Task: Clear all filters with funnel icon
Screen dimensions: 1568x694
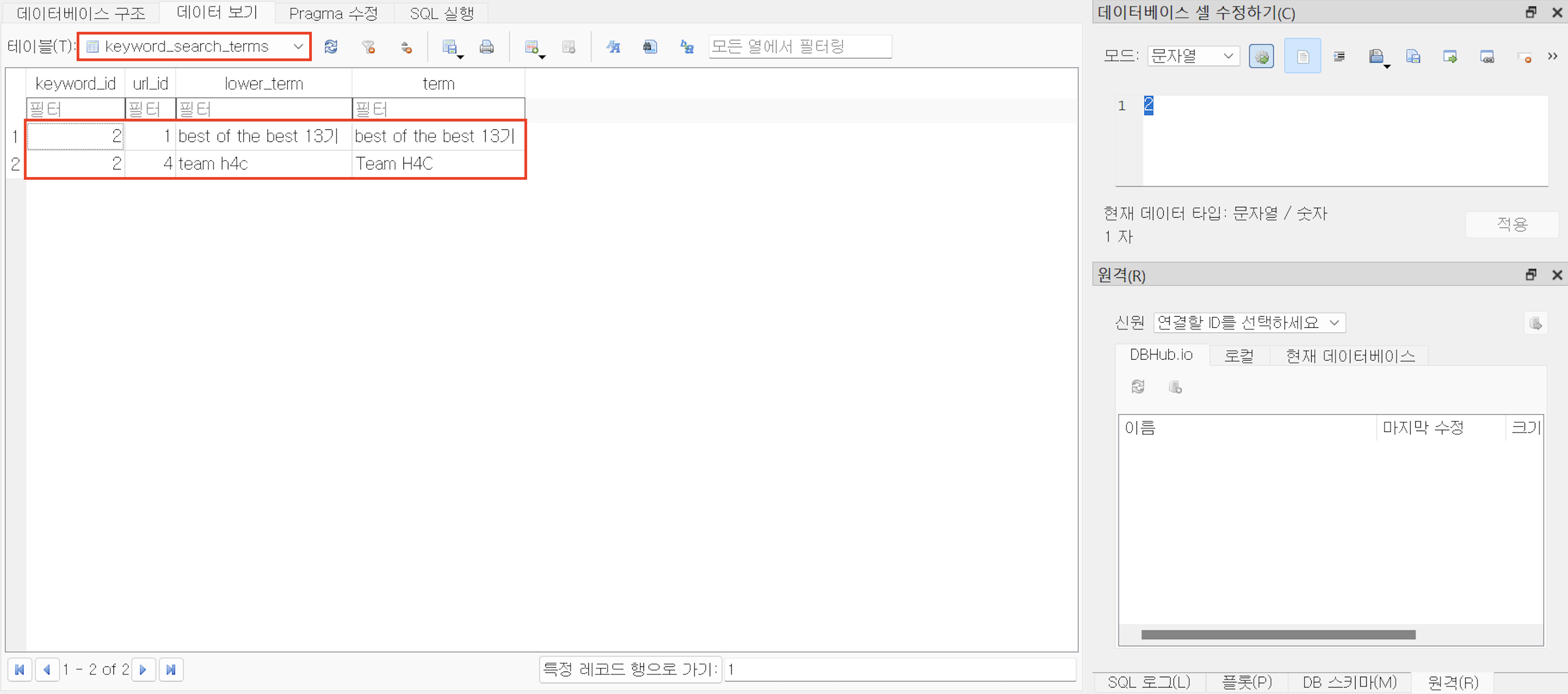Action: click(x=368, y=47)
